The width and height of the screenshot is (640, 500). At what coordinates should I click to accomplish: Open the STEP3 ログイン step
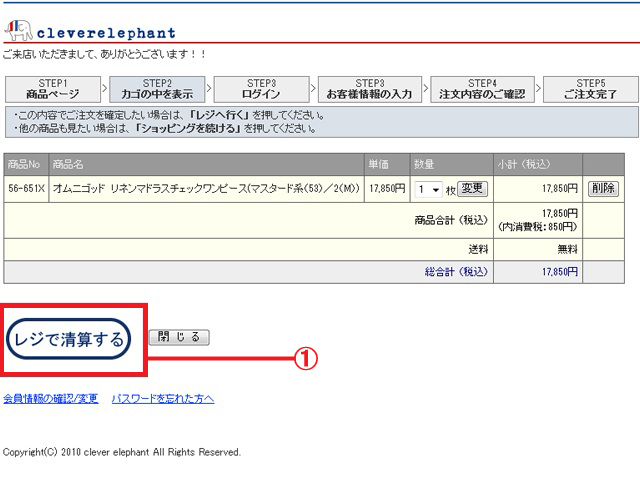click(x=261, y=89)
